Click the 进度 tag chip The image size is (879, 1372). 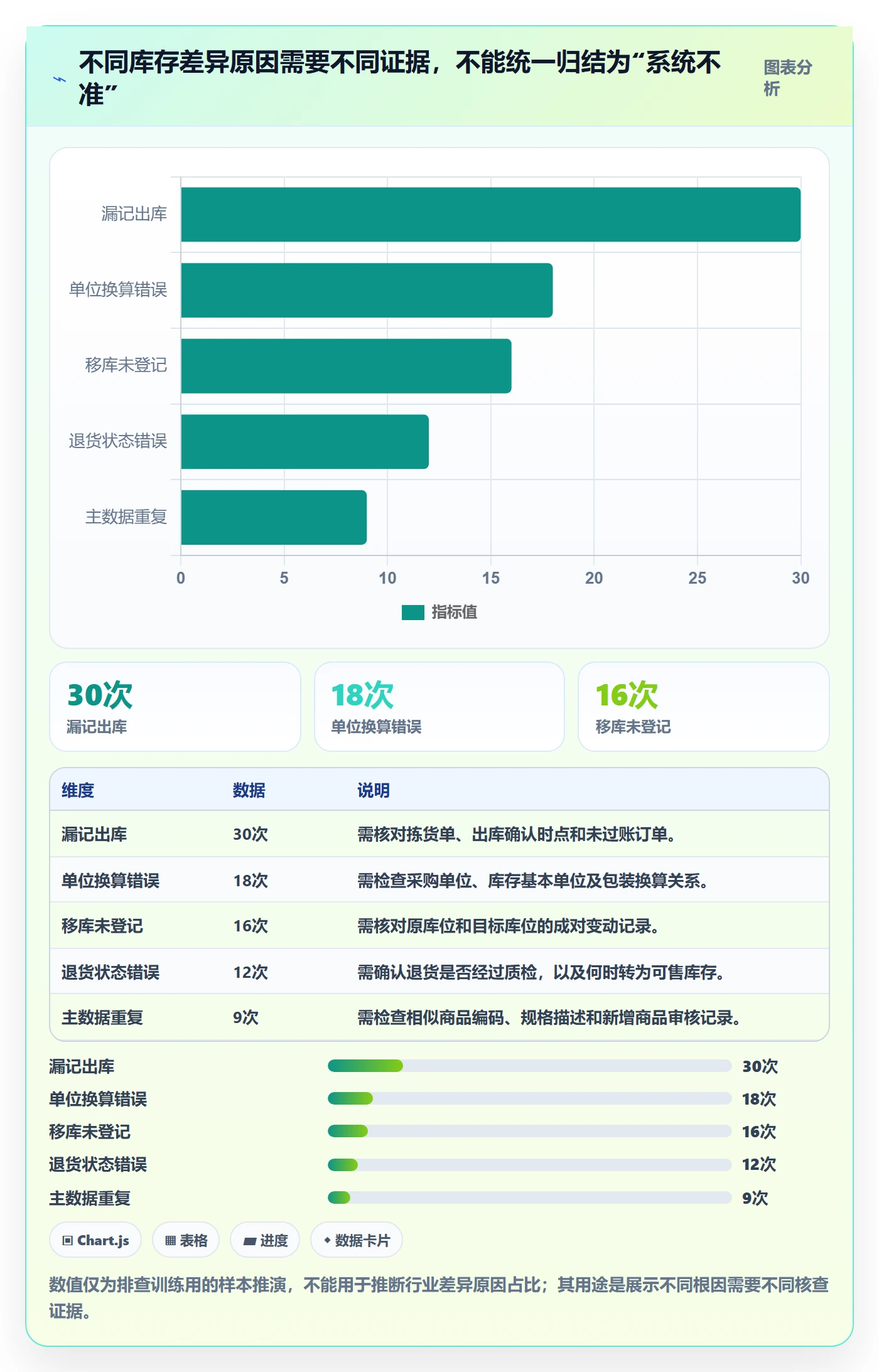[x=265, y=1240]
